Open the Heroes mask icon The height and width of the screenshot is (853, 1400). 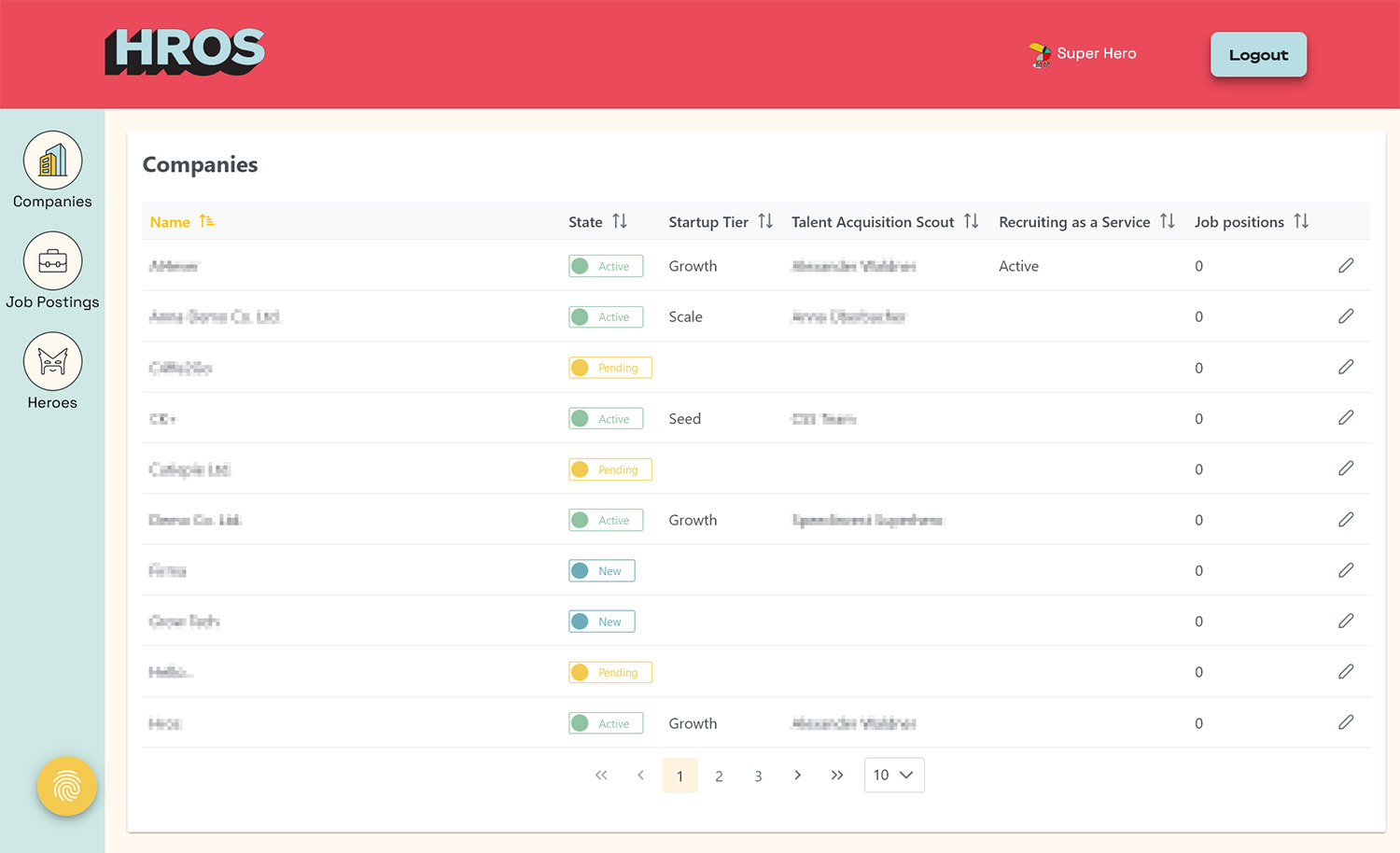[52, 362]
